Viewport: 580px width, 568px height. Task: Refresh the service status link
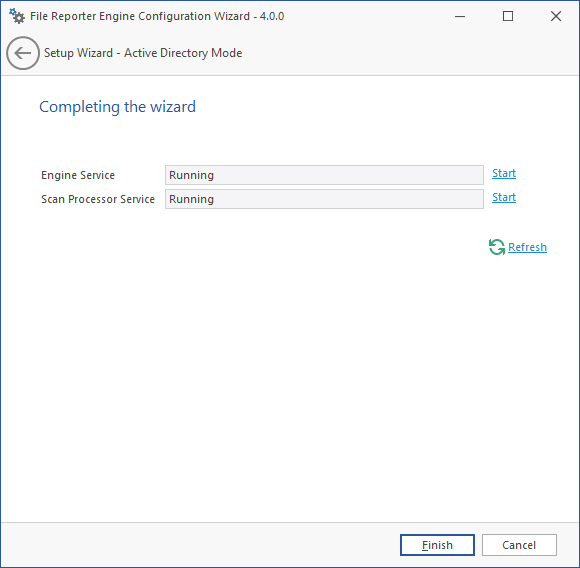coord(527,247)
